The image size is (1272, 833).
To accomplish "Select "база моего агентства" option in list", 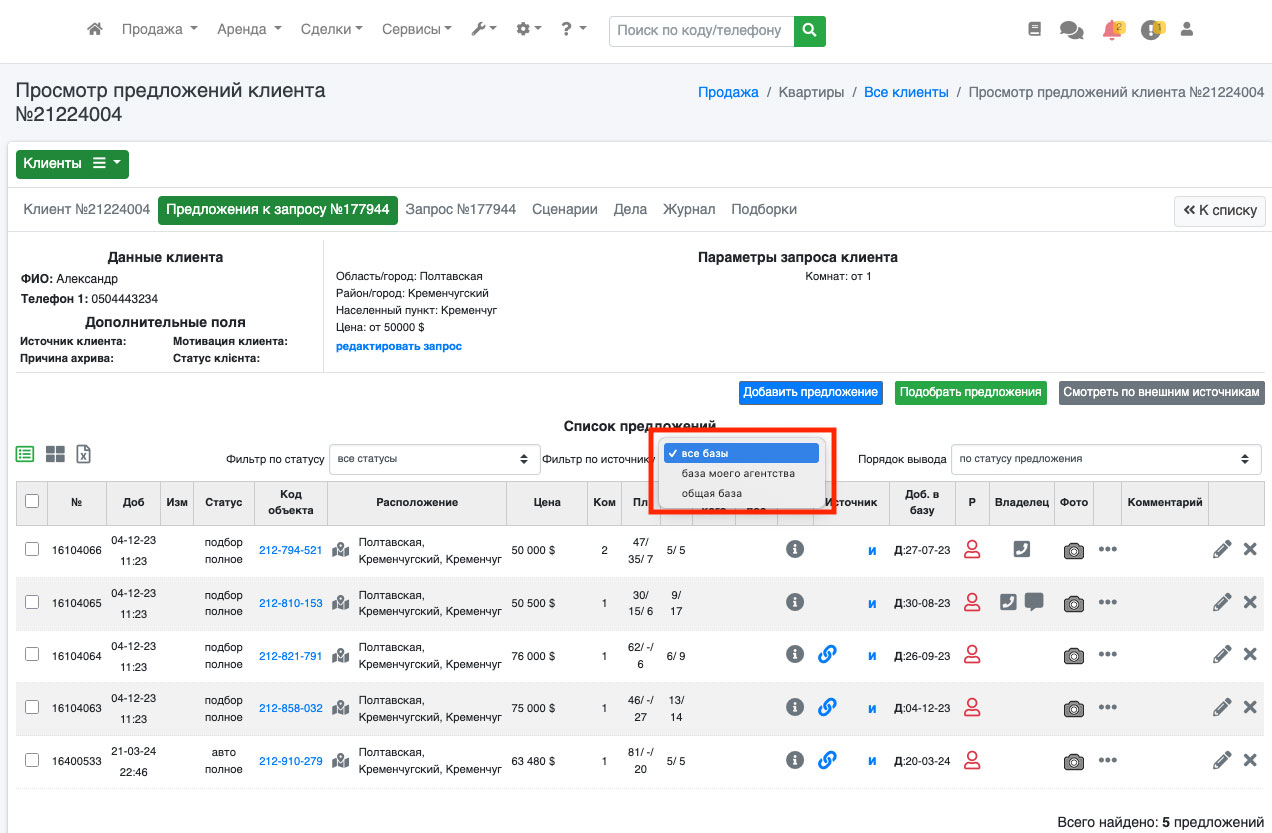I will [x=738, y=473].
